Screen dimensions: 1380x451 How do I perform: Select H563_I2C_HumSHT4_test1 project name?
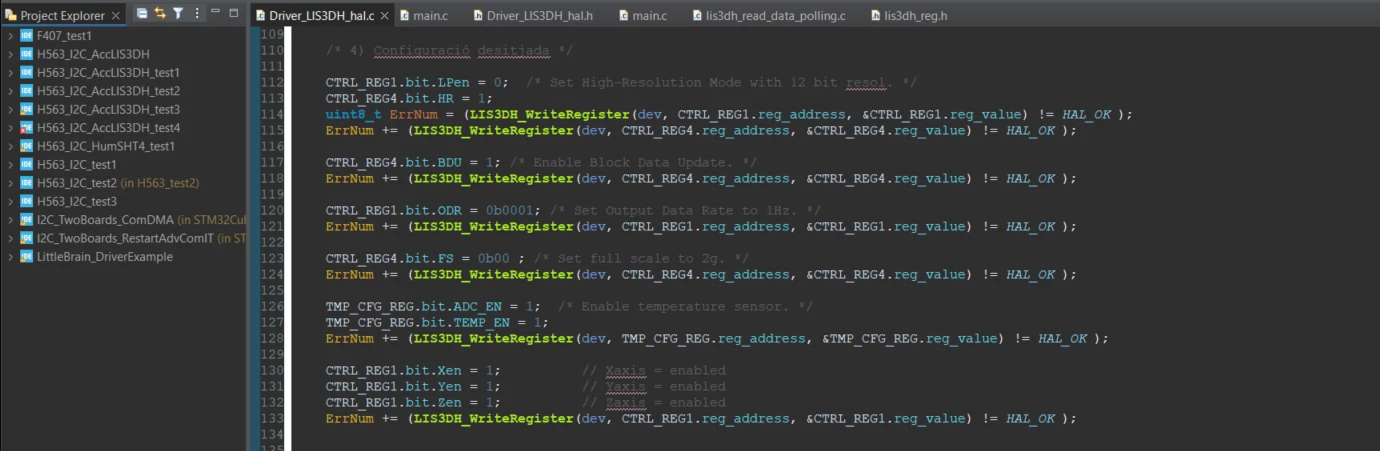point(106,146)
